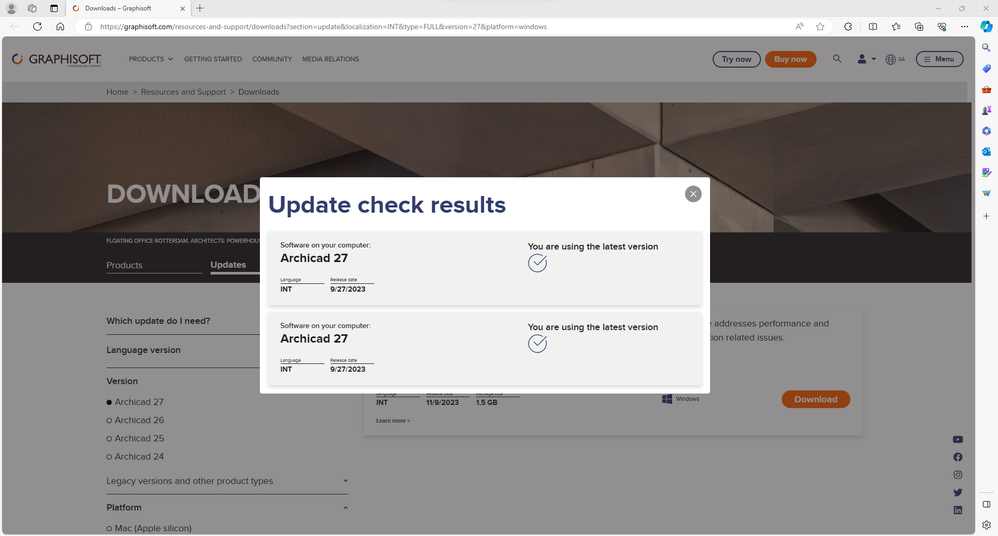Open a new browser tab

200,8
